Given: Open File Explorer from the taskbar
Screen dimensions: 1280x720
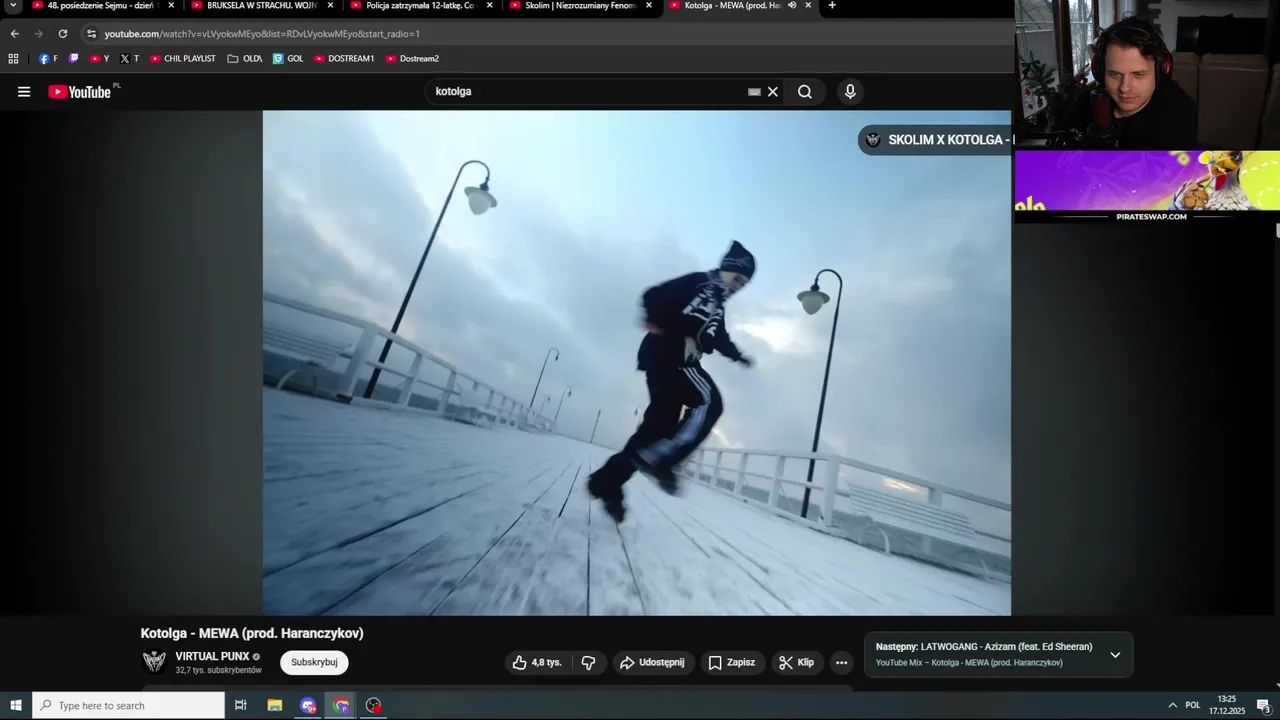Looking at the screenshot, I should (274, 705).
